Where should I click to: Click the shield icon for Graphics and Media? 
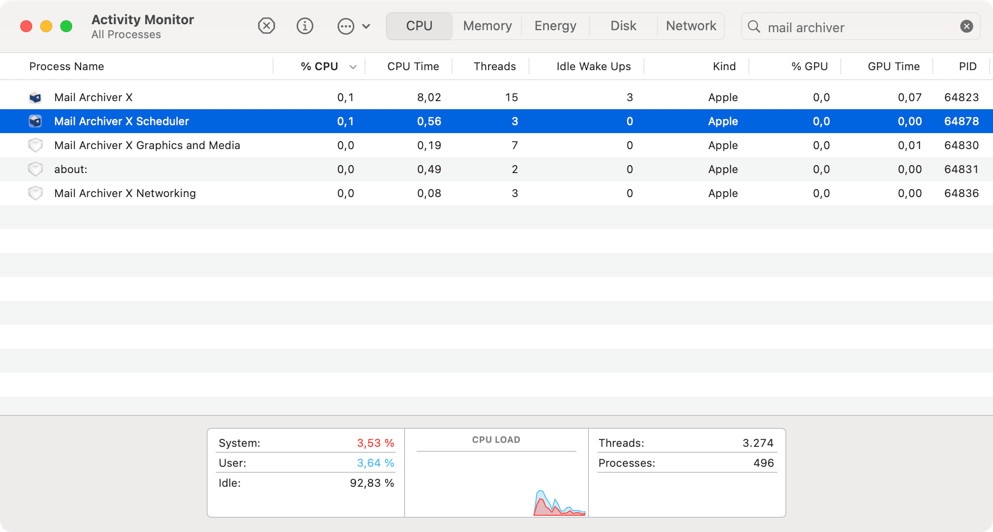tap(35, 145)
